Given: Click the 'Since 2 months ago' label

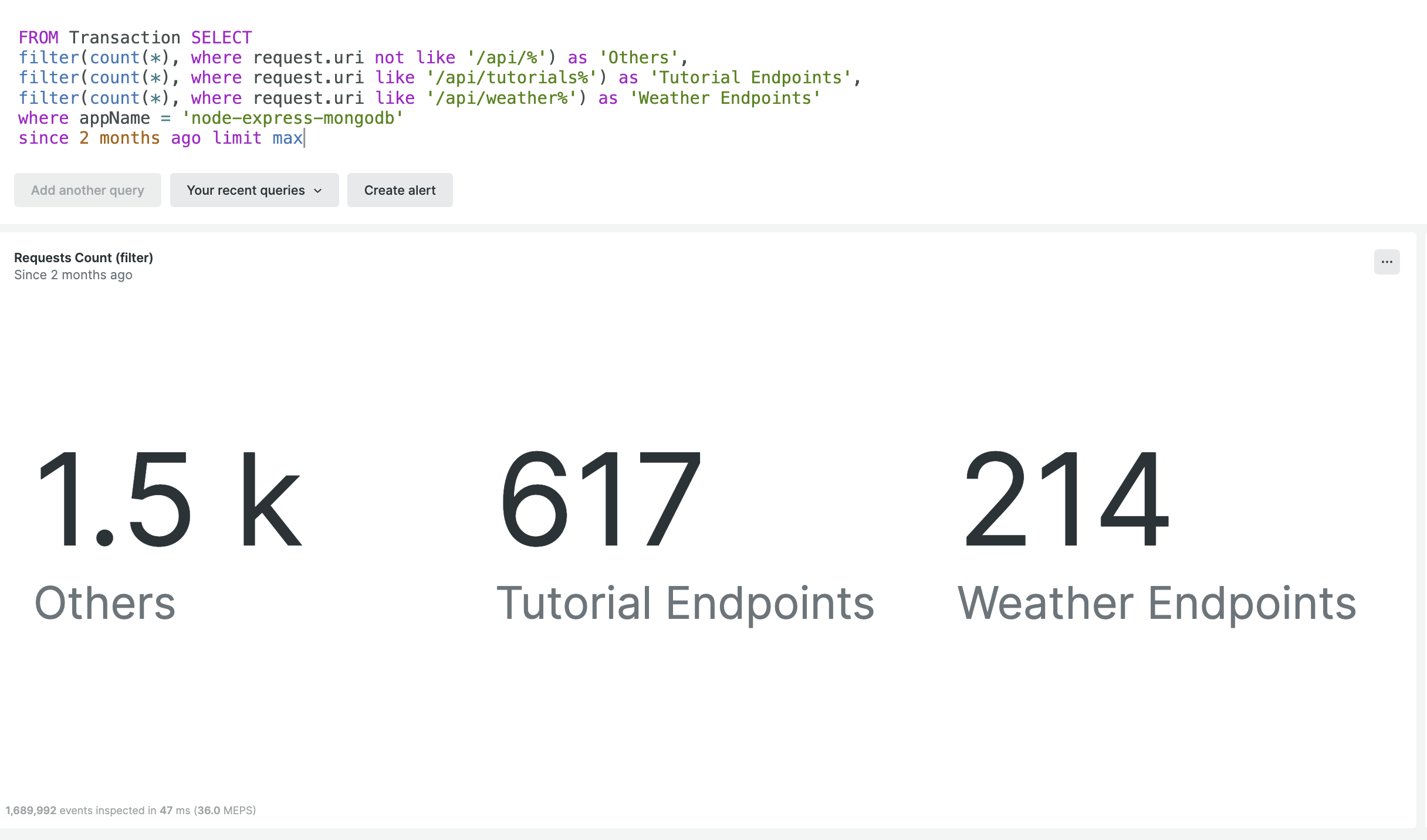Looking at the screenshot, I should pos(73,274).
